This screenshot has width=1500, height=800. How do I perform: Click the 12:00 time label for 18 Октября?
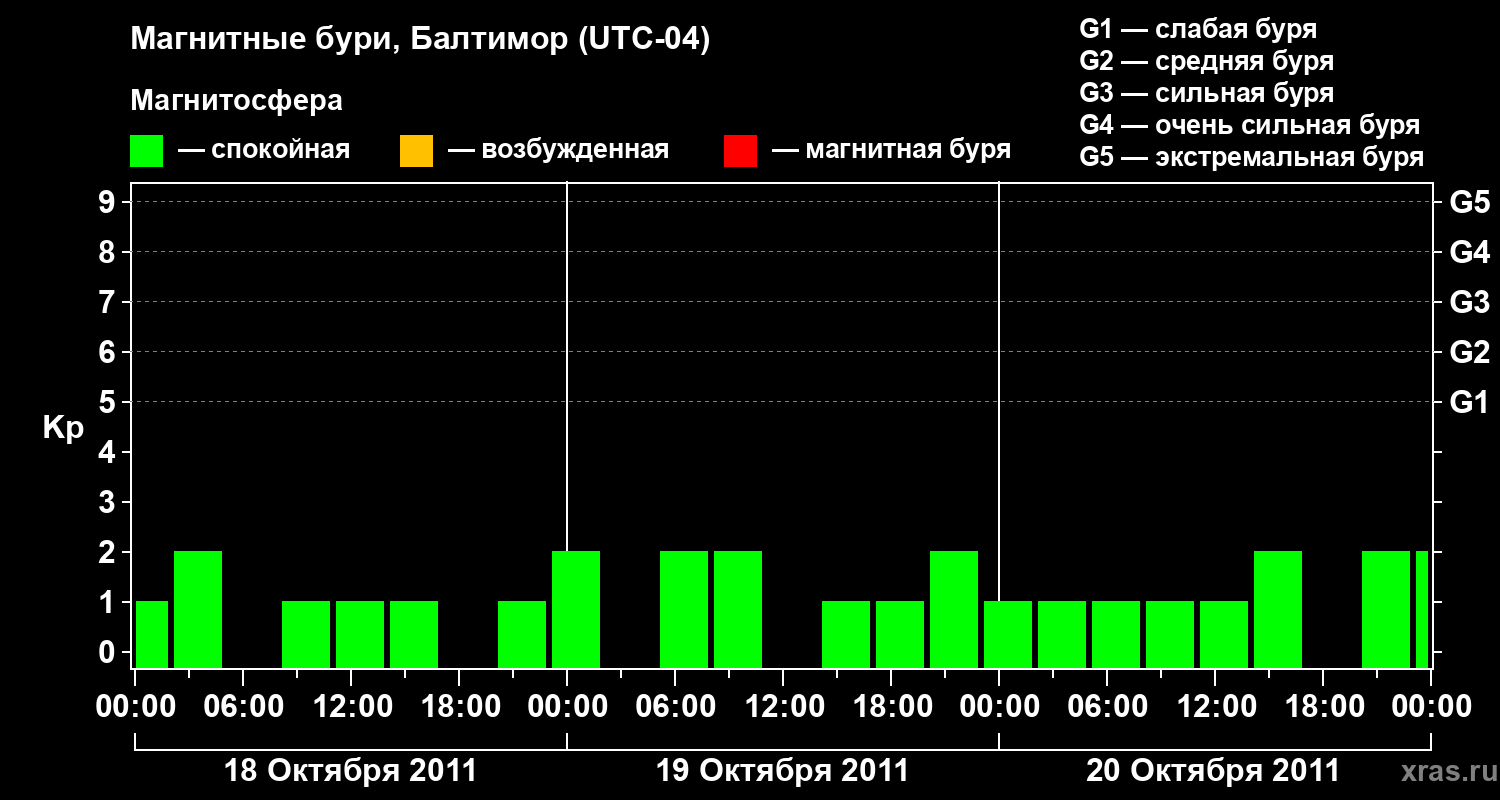coord(351,707)
